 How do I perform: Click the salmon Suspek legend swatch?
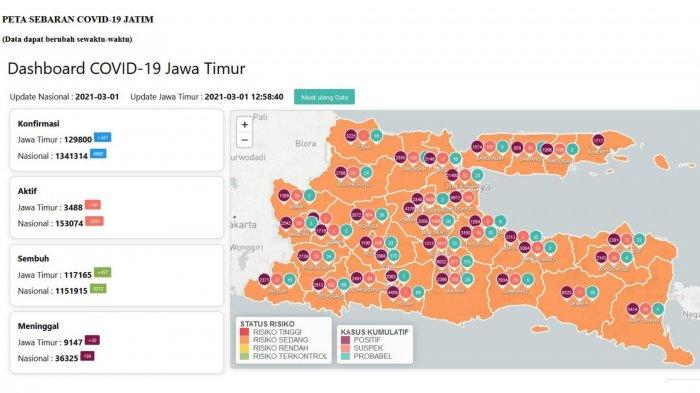pos(345,348)
